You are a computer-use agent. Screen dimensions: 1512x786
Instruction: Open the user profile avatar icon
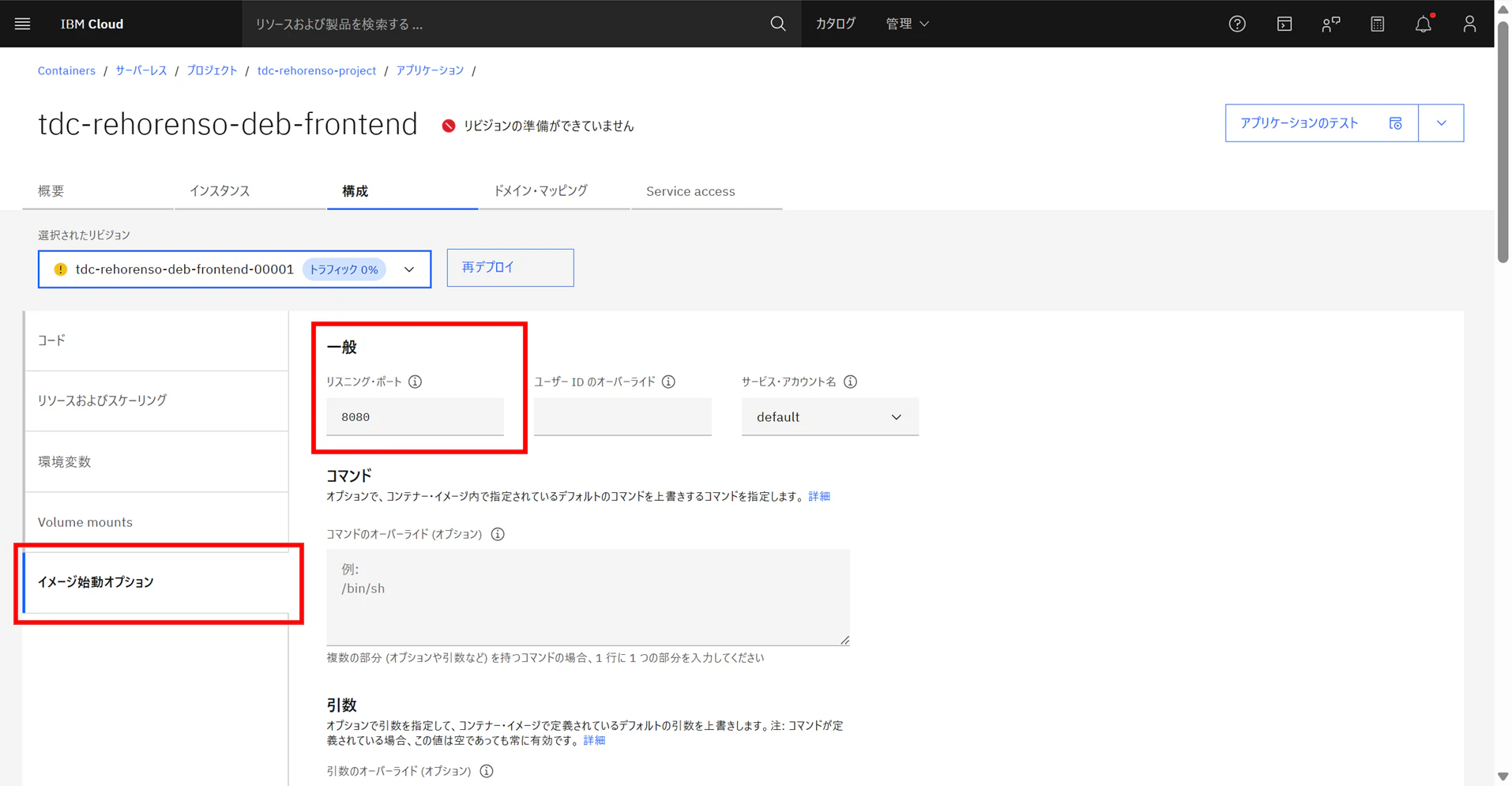(x=1469, y=24)
